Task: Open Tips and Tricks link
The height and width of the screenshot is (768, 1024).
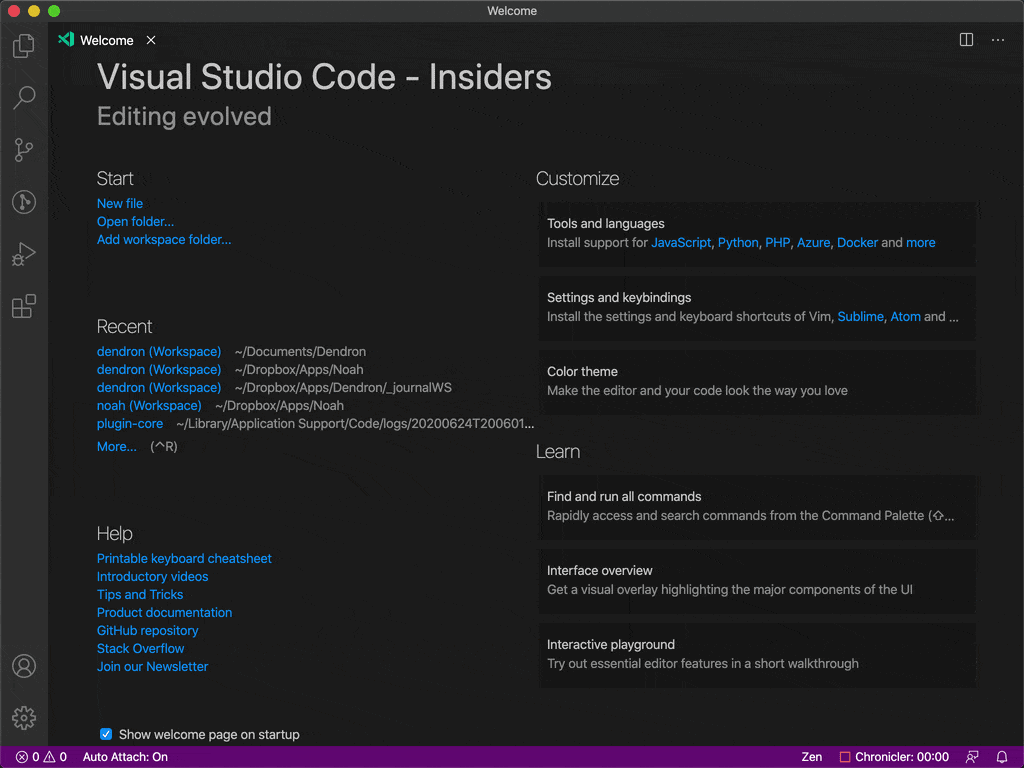Action: click(x=140, y=594)
